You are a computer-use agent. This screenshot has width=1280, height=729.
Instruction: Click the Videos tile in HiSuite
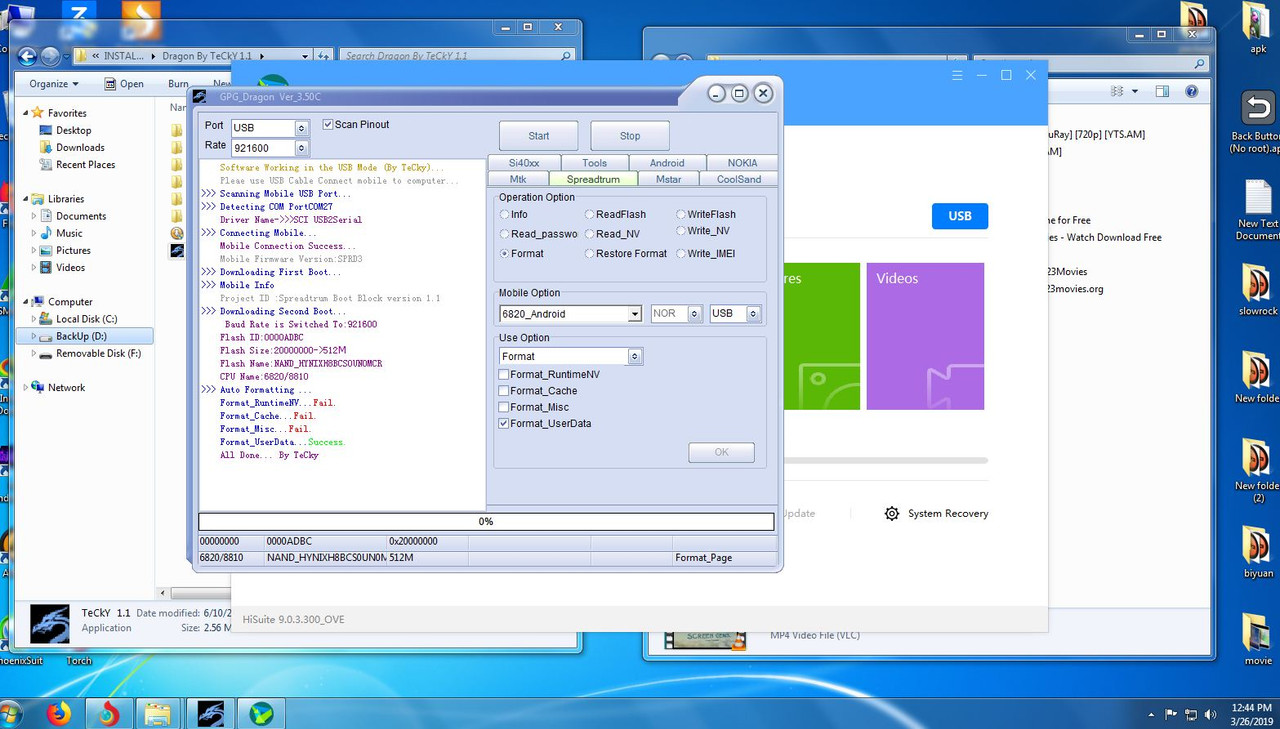coord(925,336)
